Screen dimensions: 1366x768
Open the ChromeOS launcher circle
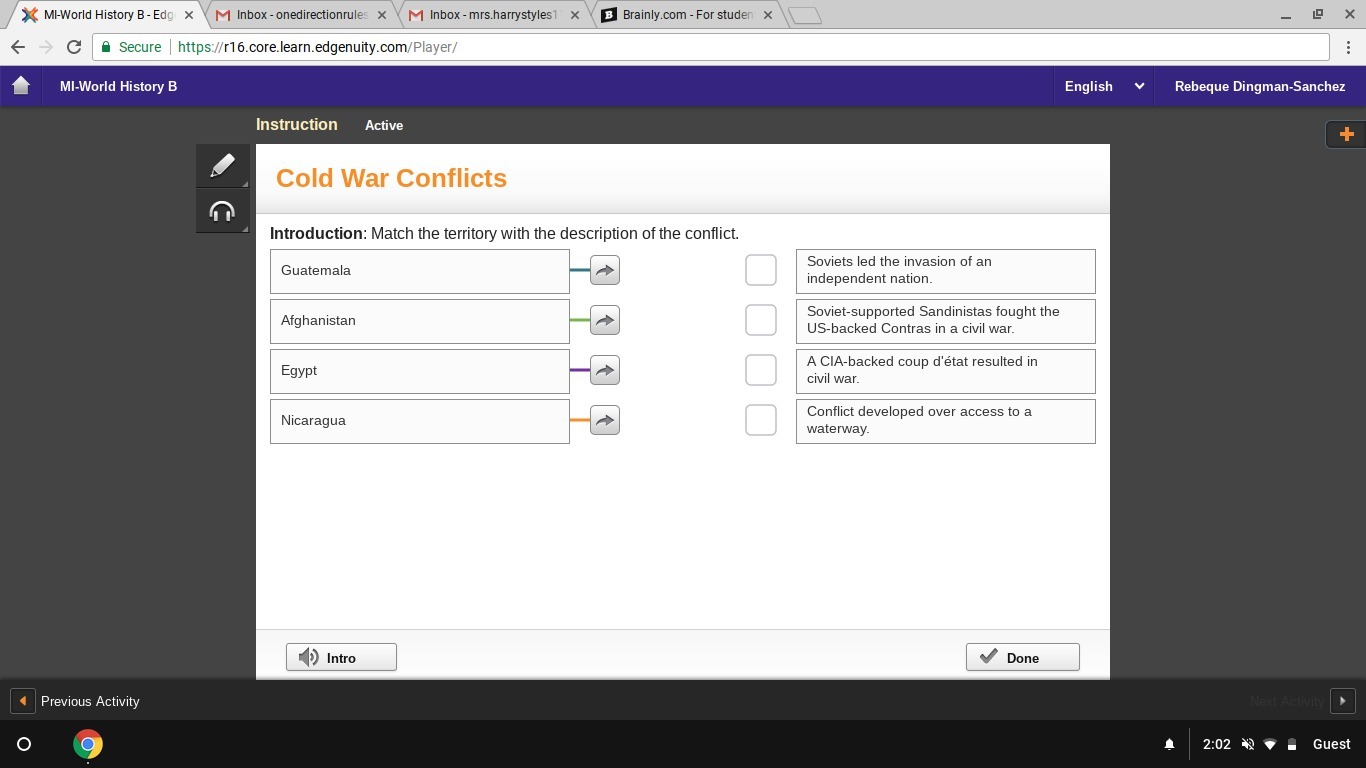coord(24,744)
